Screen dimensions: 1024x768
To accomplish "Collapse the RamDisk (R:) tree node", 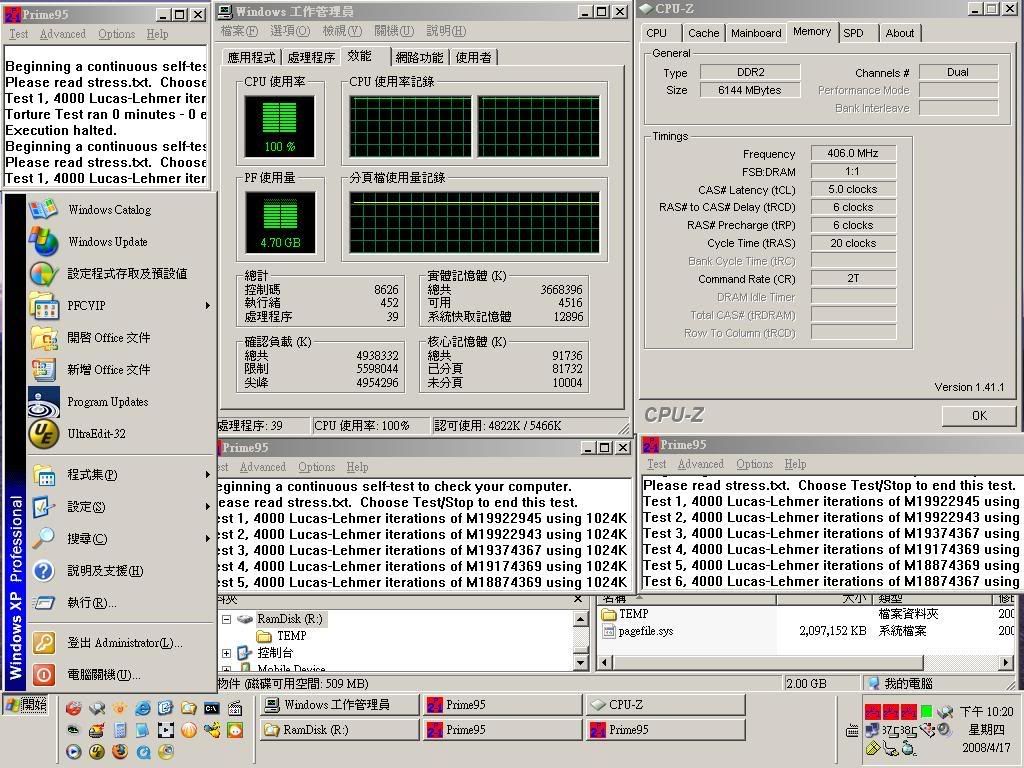I will tap(227, 619).
